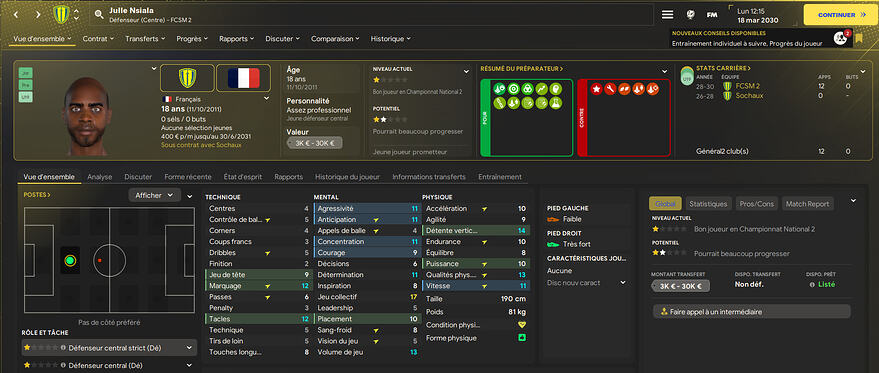The width and height of the screenshot is (879, 373).
Task: Open the search magnifier icon
Action: pyautogui.click(x=99, y=15)
